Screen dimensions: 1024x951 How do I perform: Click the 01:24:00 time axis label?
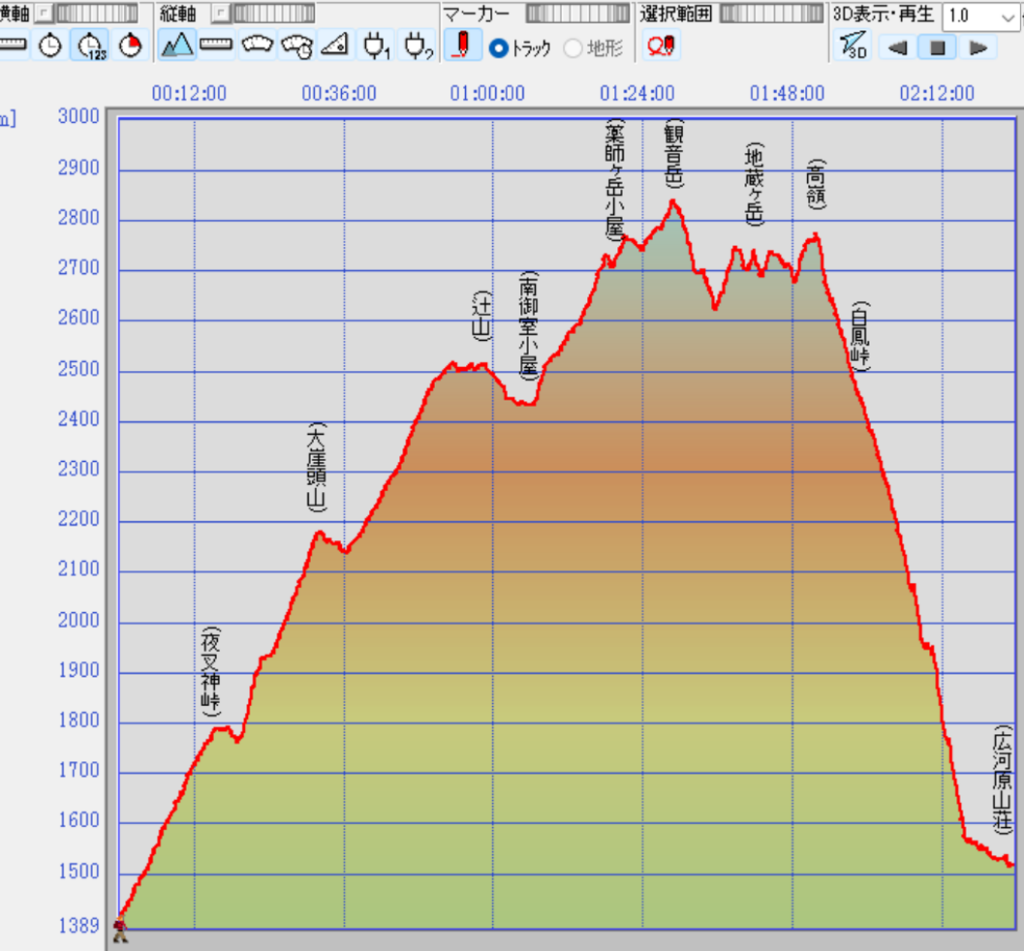(637, 93)
